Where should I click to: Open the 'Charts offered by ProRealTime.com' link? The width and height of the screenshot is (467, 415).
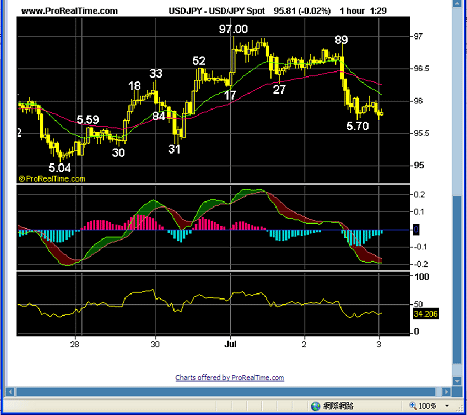(230, 378)
